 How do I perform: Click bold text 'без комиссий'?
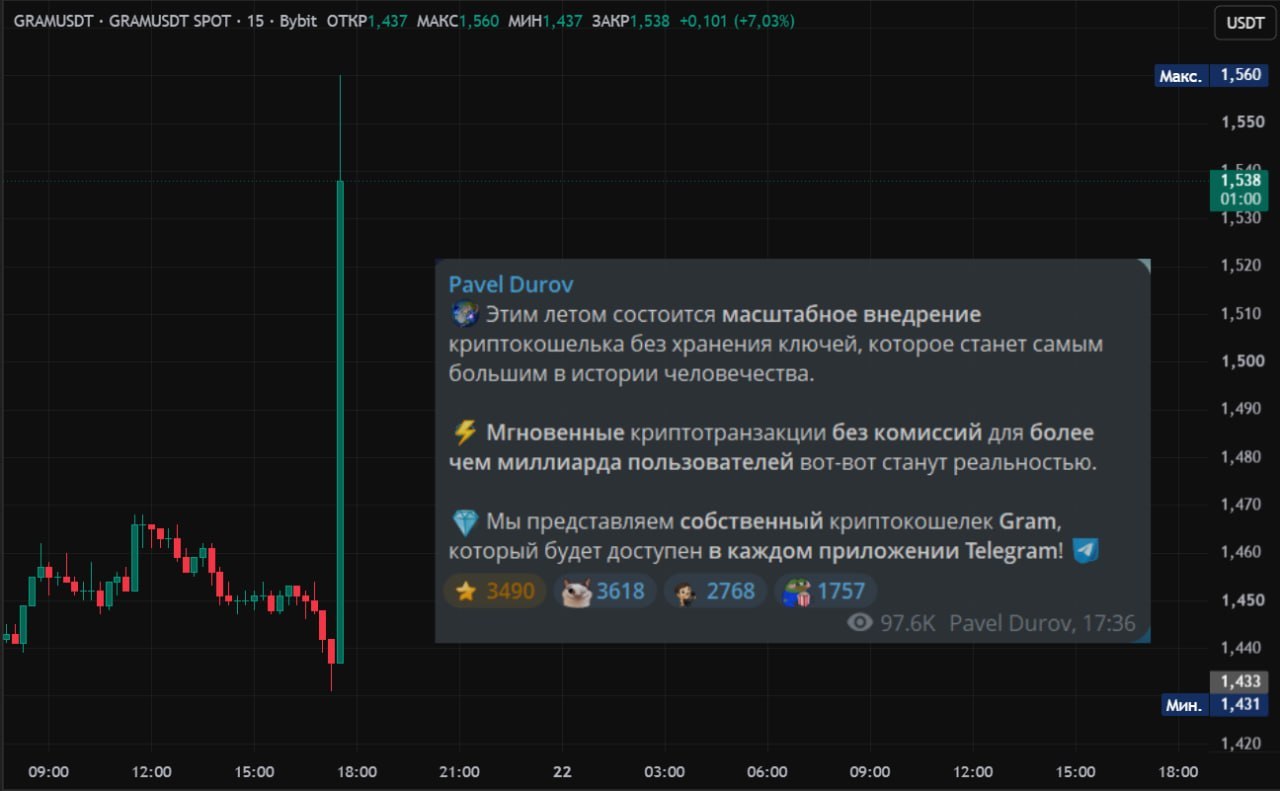pos(907,433)
